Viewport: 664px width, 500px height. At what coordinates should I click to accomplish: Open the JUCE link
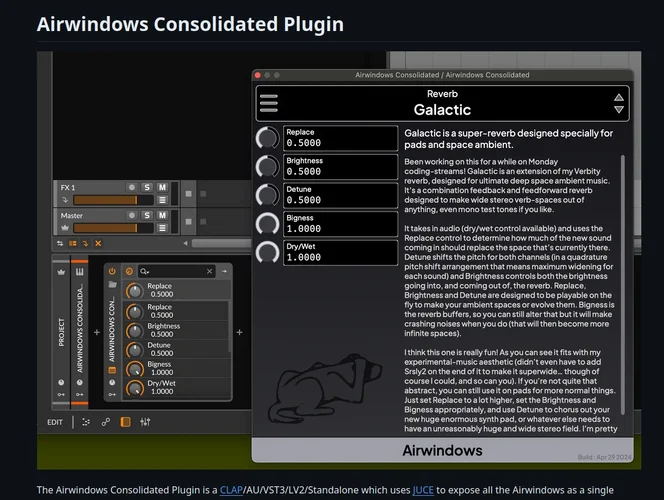tap(423, 490)
